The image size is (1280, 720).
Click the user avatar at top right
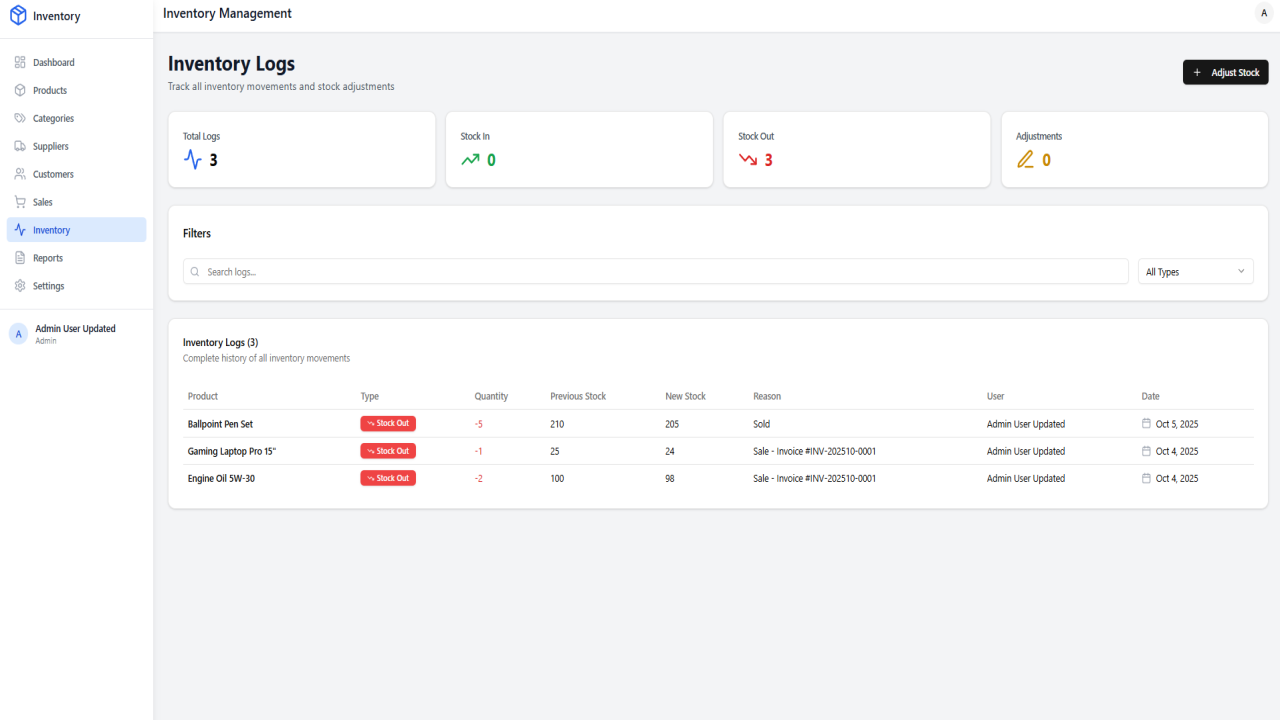1264,13
